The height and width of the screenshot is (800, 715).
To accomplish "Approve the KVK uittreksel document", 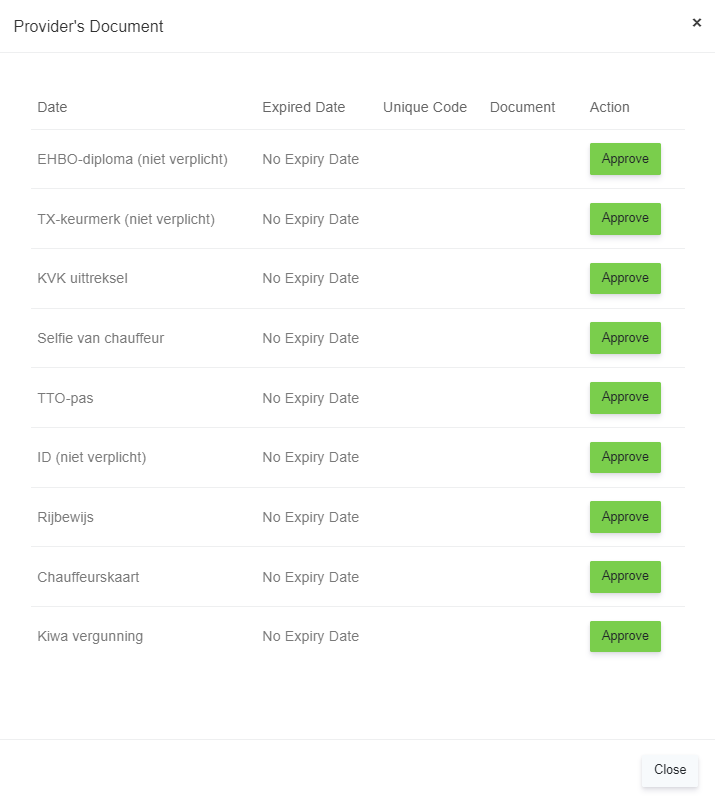I will point(625,278).
